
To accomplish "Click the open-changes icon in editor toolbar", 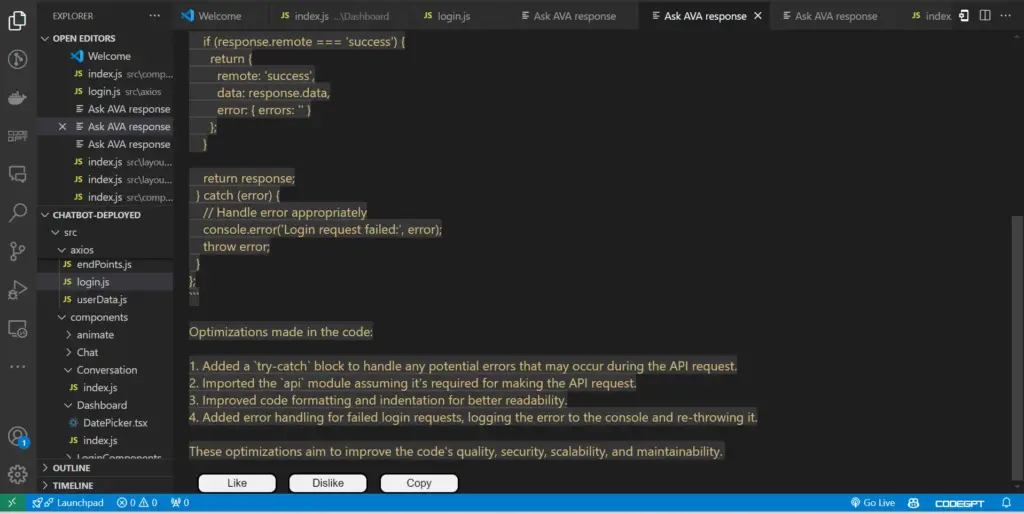I will pyautogui.click(x=964, y=16).
